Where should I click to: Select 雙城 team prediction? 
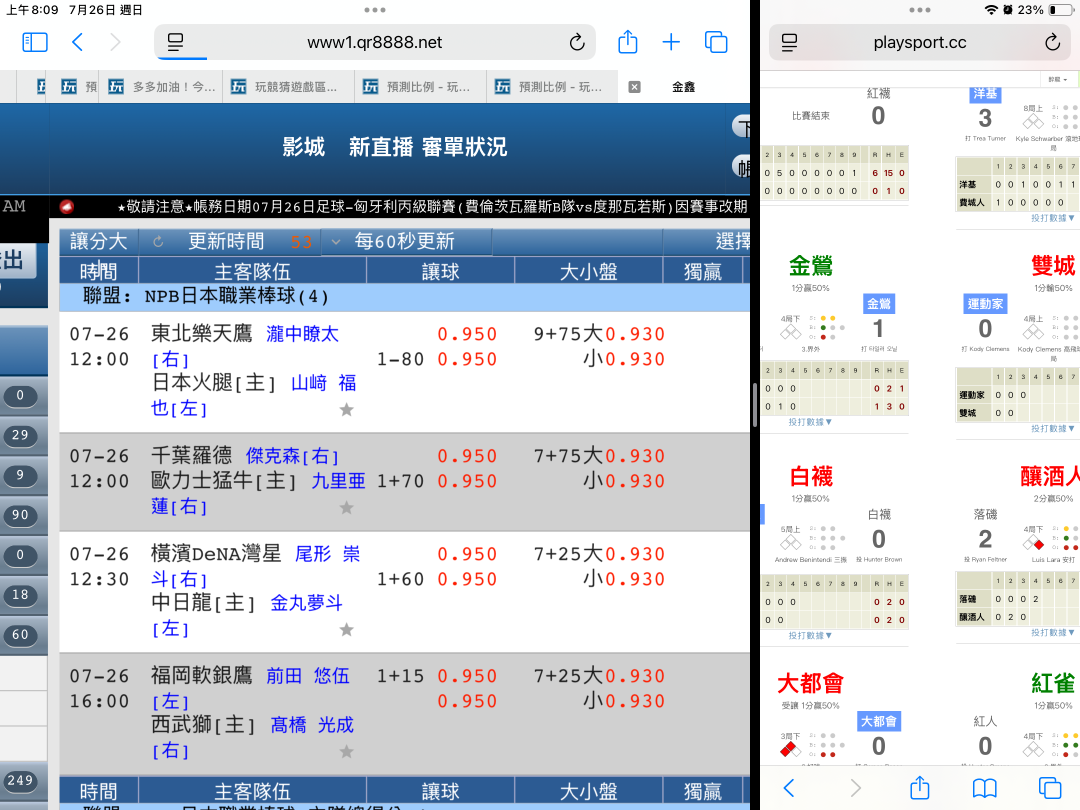point(1053,265)
